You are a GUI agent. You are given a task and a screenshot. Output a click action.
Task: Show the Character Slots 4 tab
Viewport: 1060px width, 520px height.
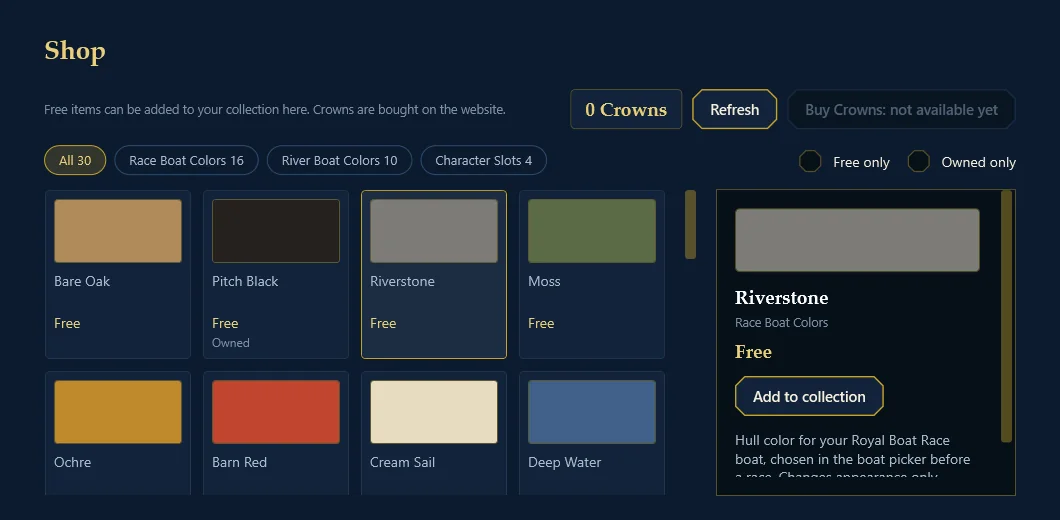(x=483, y=160)
